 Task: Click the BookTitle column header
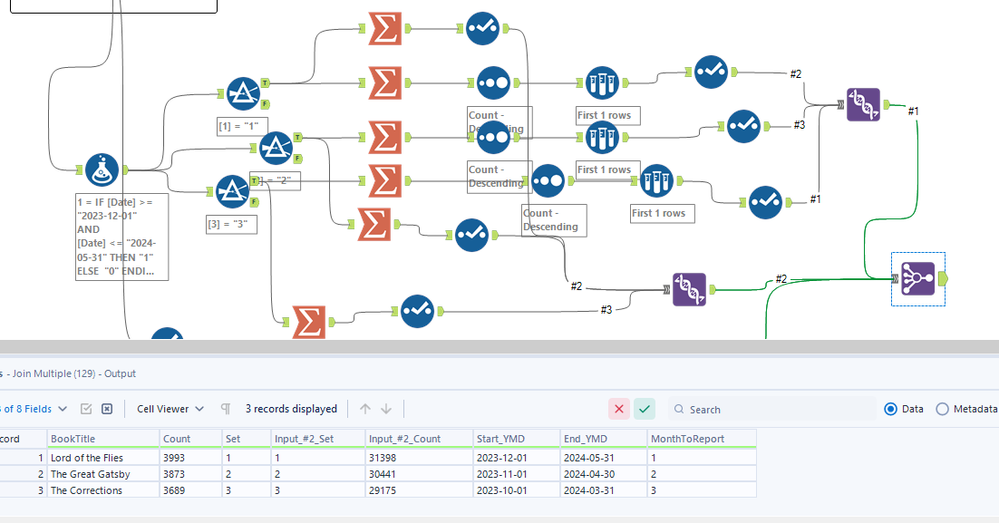103,438
